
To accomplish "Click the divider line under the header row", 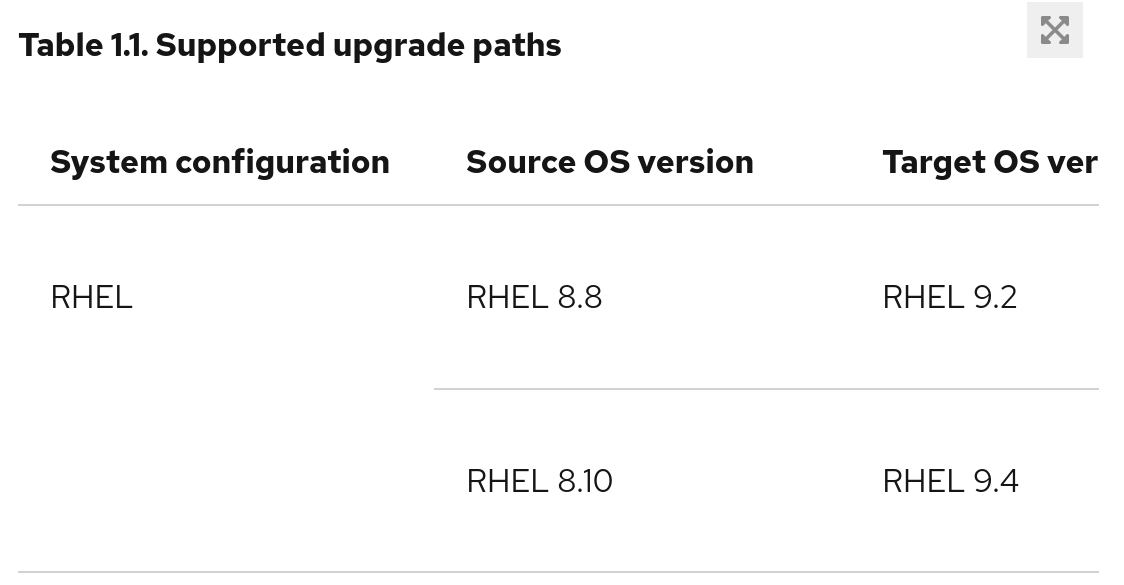I will (558, 205).
